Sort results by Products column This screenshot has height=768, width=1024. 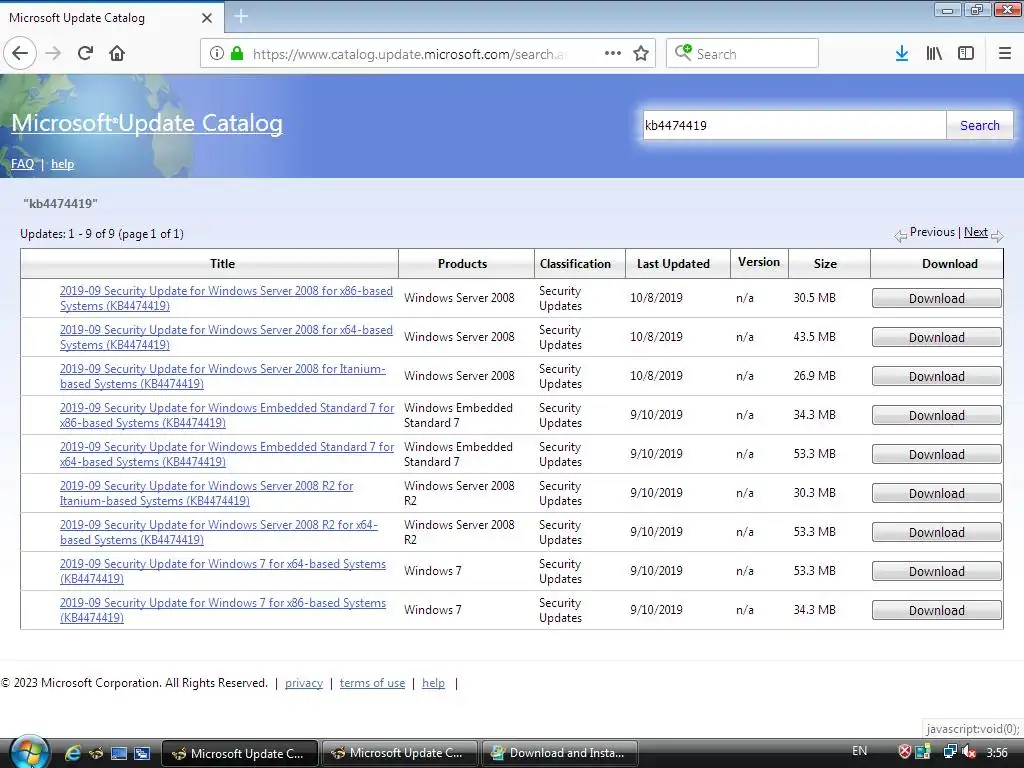click(462, 264)
